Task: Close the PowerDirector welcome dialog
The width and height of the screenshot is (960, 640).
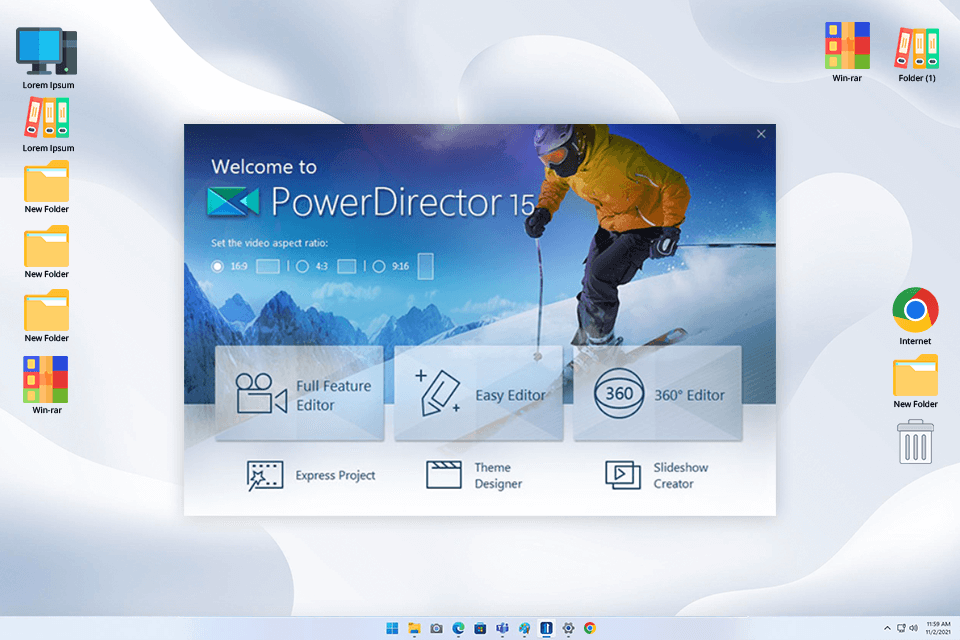Action: (761, 134)
